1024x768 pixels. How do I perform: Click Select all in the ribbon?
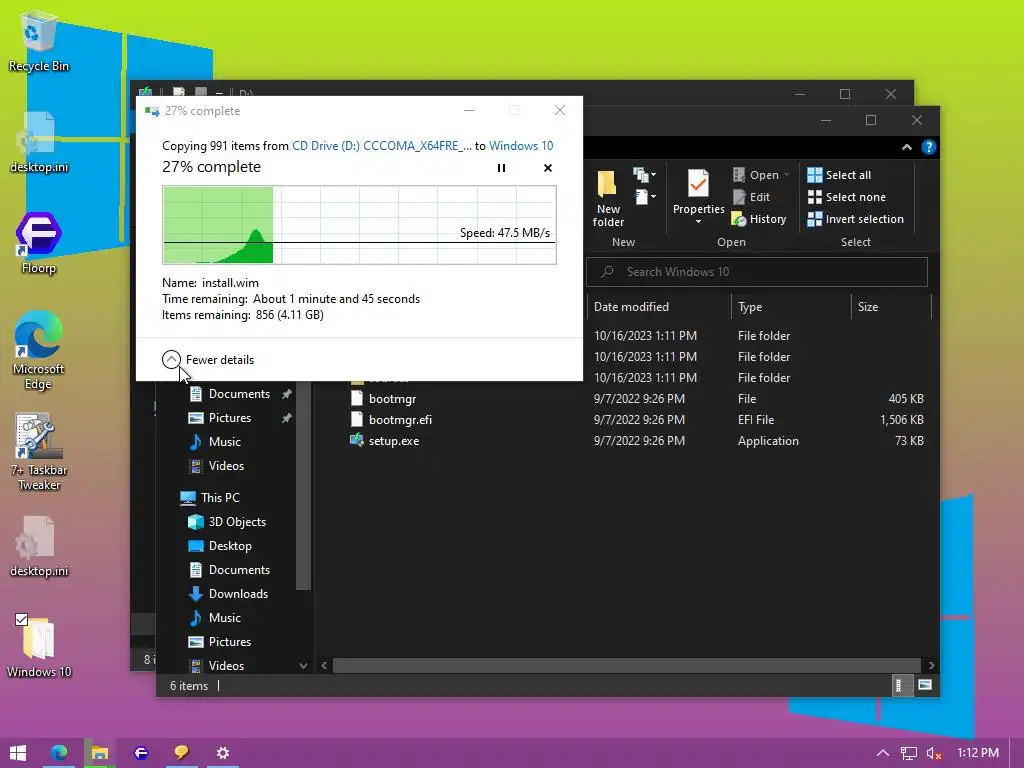point(839,175)
